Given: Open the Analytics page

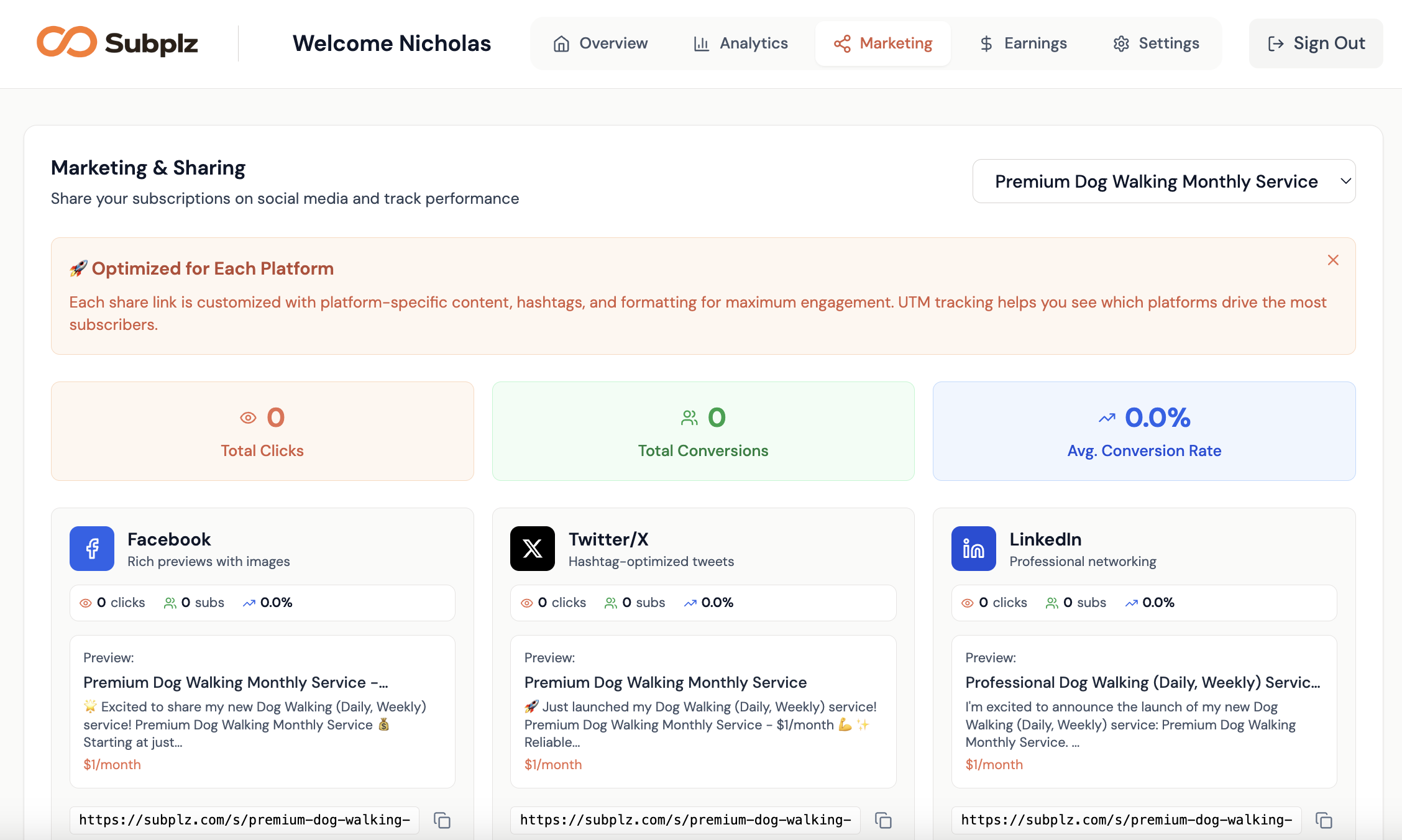Looking at the screenshot, I should pos(740,43).
